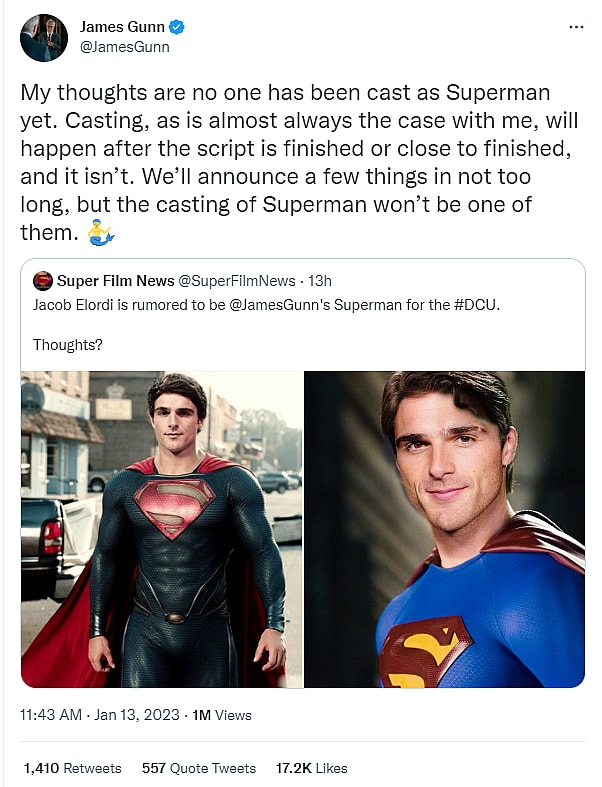Image resolution: width=602 pixels, height=787 pixels.
Task: Open the tweet's more options menu
Action: (x=576, y=27)
